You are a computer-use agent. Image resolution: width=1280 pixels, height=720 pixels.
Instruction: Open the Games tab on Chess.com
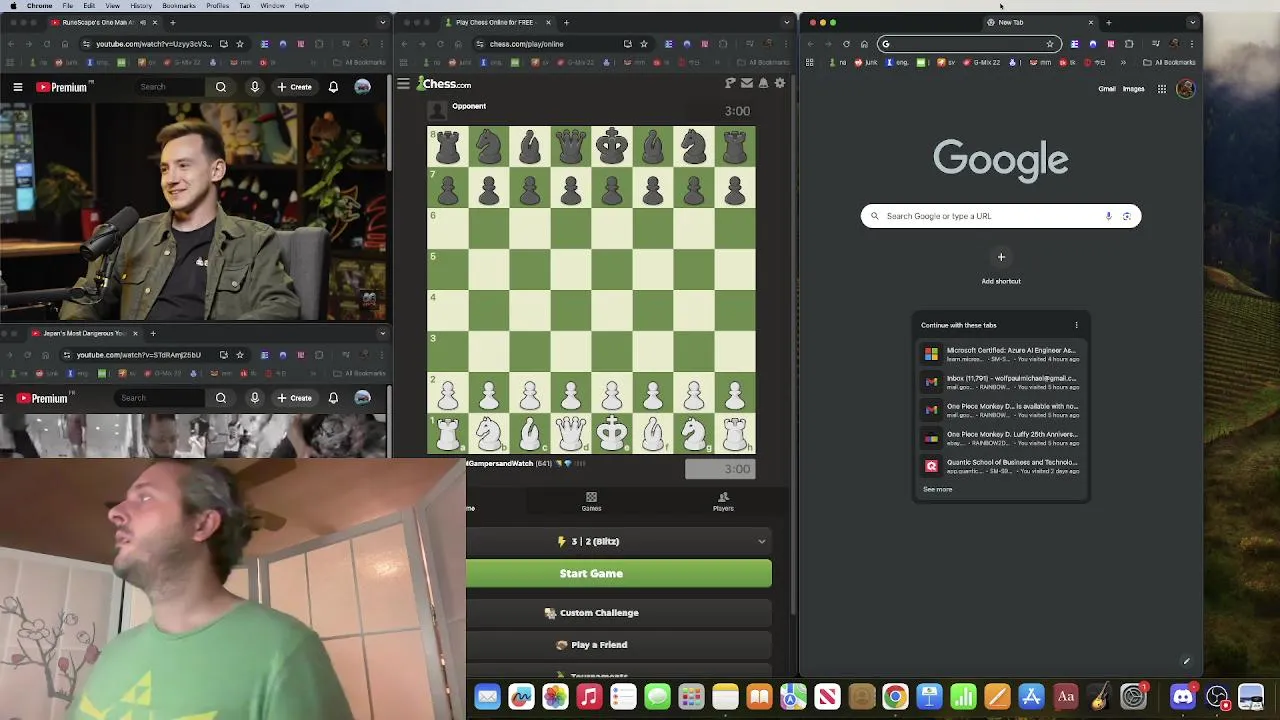pyautogui.click(x=591, y=501)
